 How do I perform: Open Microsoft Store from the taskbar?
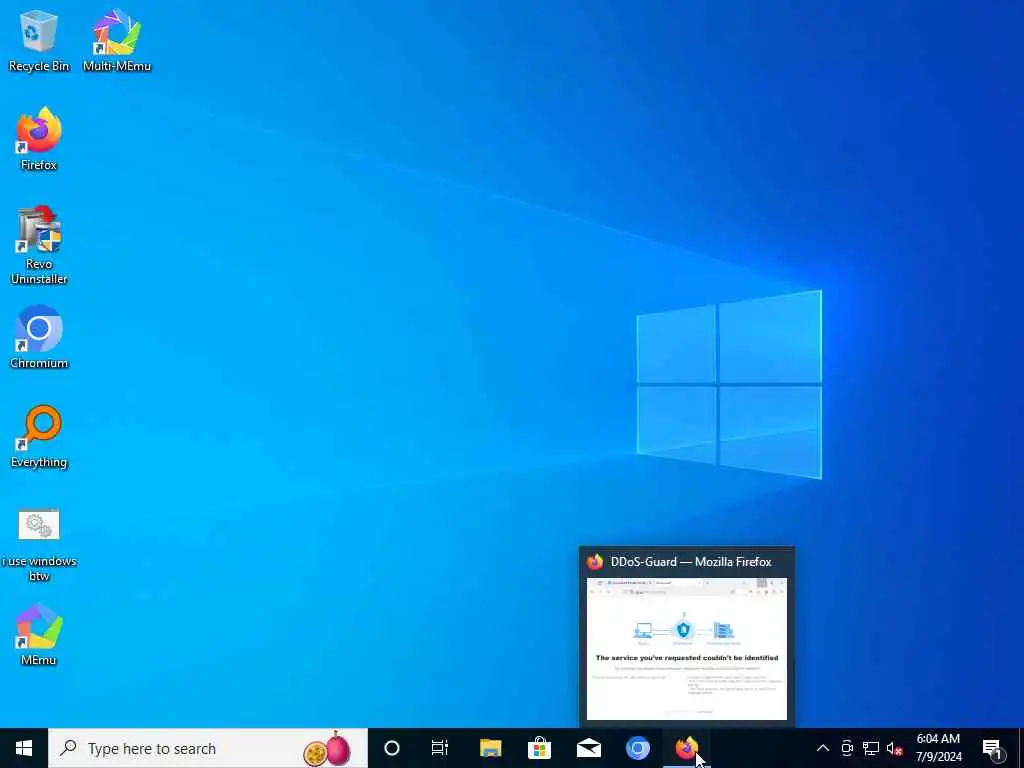point(539,748)
